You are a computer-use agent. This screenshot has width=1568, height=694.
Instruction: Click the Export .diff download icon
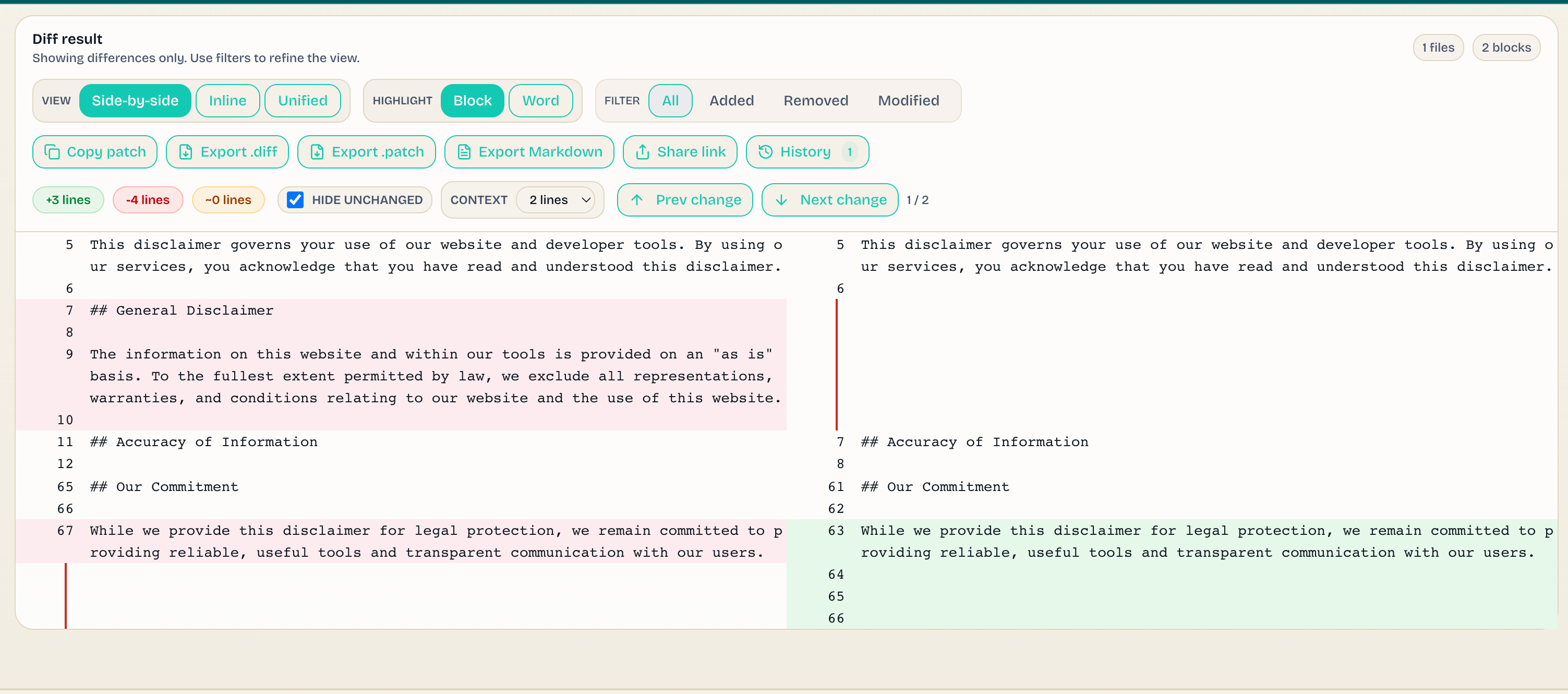(186, 151)
